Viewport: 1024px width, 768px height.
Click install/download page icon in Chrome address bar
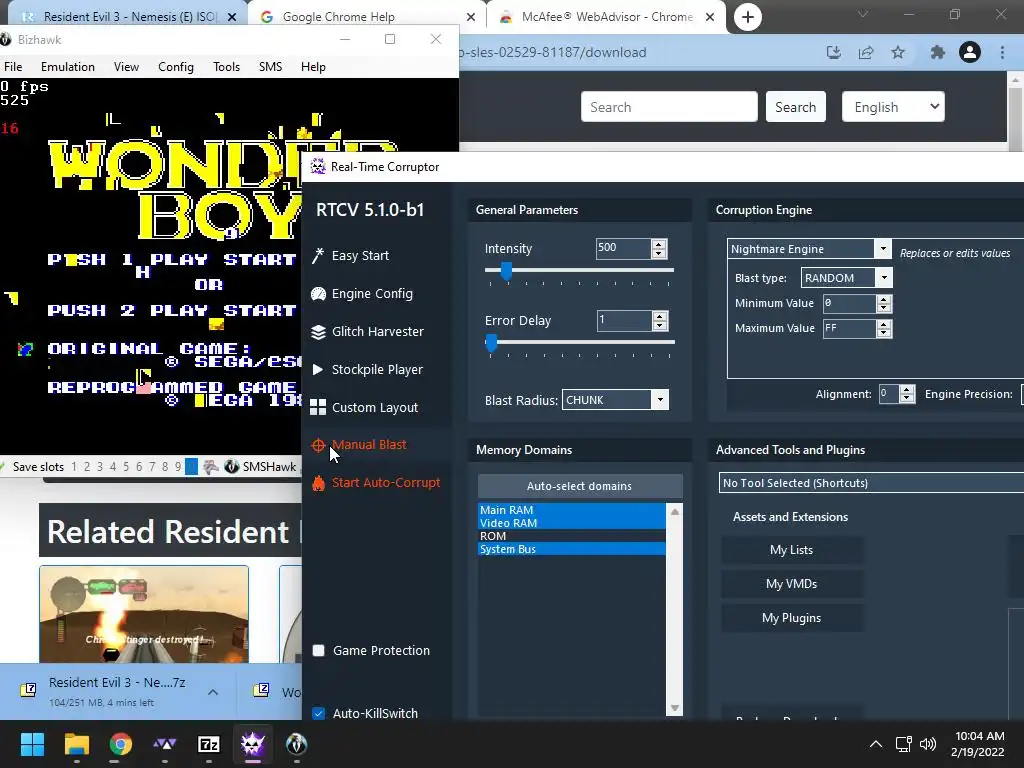(834, 52)
